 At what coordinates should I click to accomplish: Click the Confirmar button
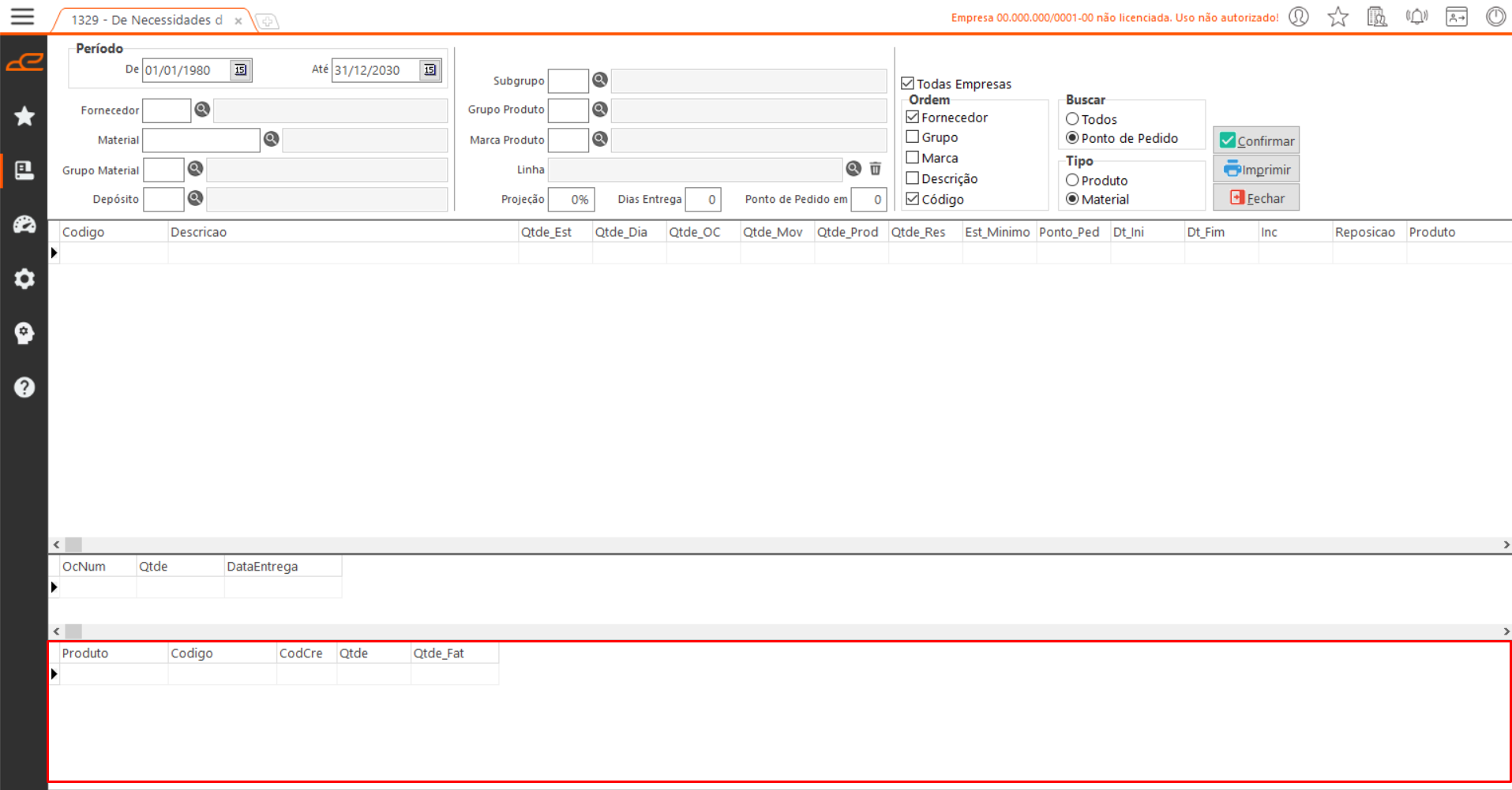click(x=1256, y=140)
